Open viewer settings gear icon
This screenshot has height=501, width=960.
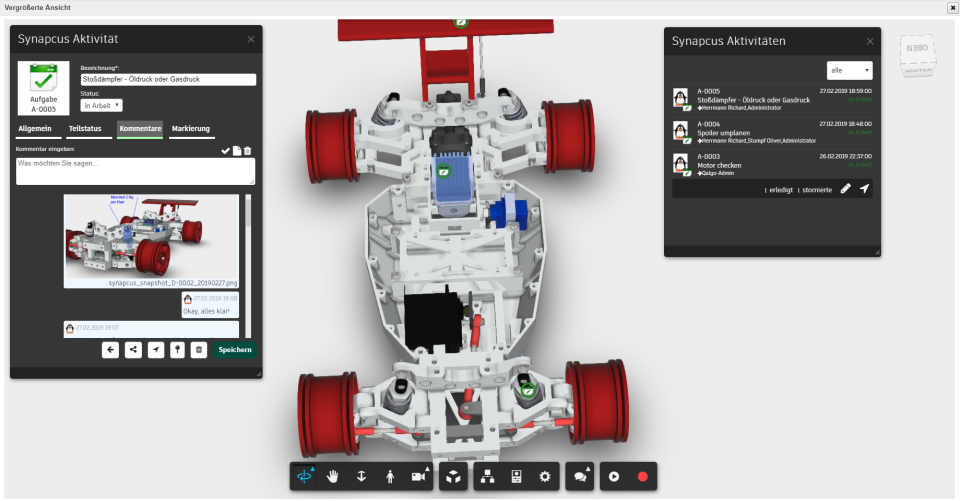coord(545,477)
